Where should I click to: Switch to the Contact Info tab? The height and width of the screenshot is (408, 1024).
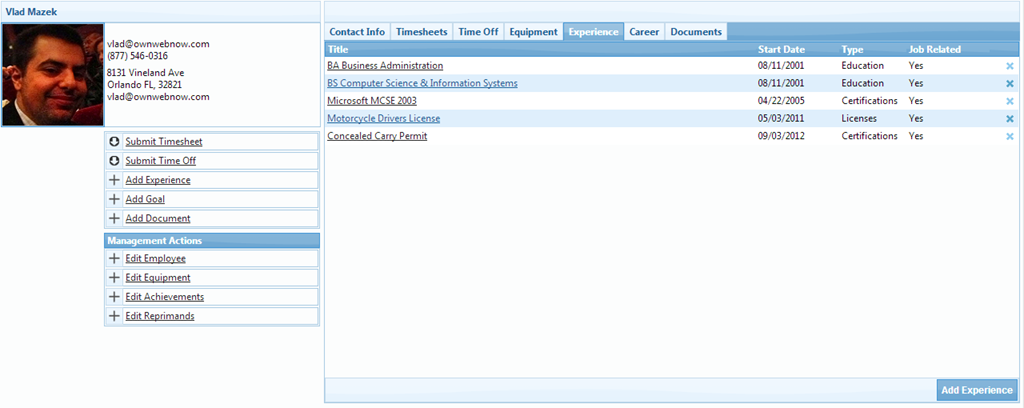pos(357,32)
